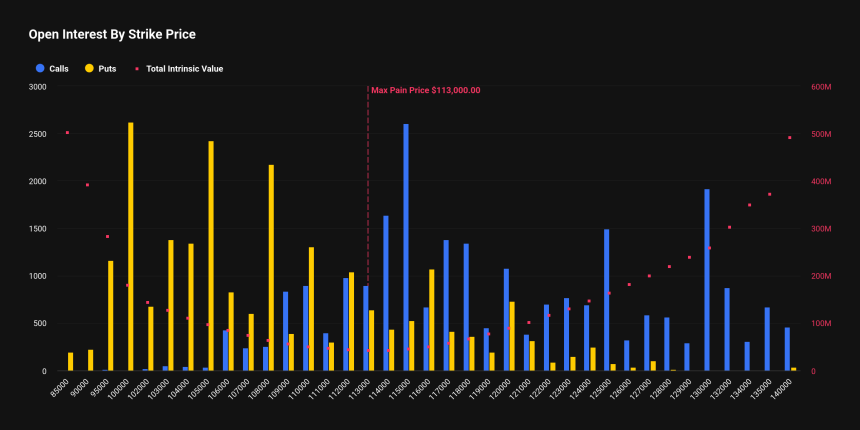Toggle the Puts series in the legend
Screen dimensions: 860x430
coord(103,69)
